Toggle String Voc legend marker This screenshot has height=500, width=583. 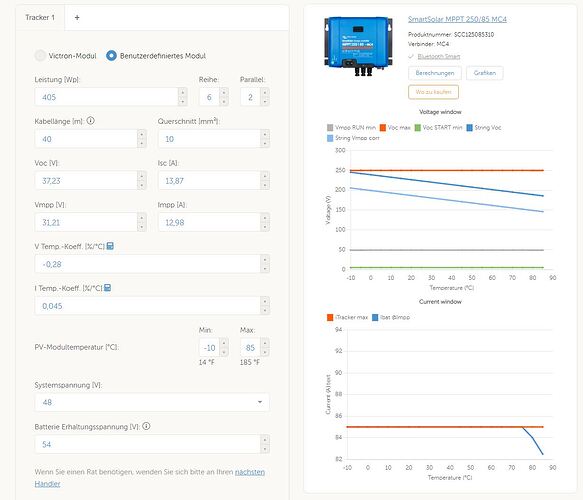point(470,128)
